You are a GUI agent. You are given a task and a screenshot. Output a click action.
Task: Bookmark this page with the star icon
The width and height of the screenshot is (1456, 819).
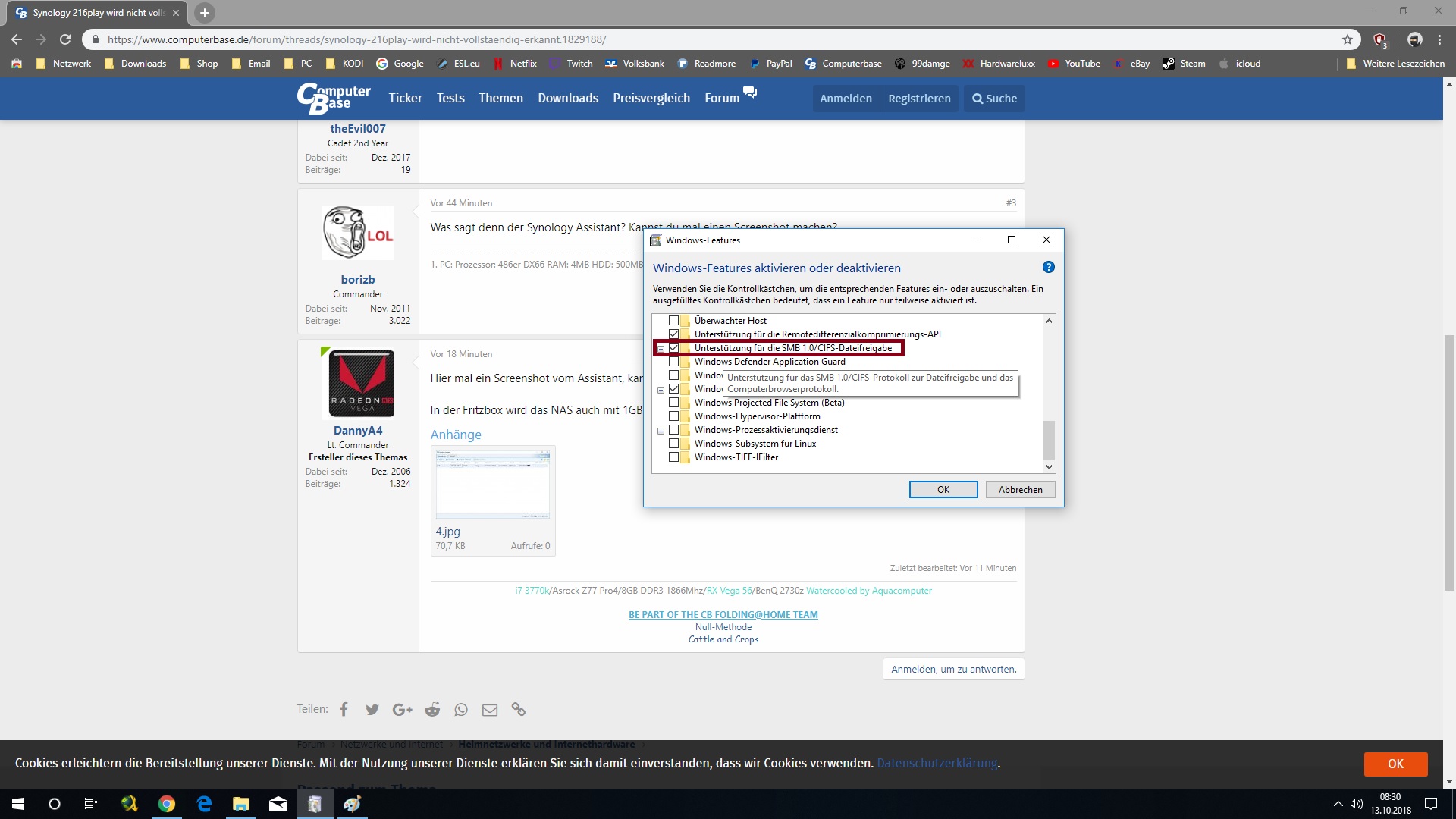(1348, 39)
